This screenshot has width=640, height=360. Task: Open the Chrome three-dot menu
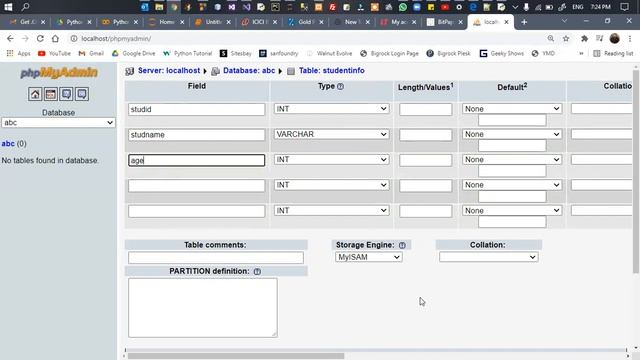630,38
